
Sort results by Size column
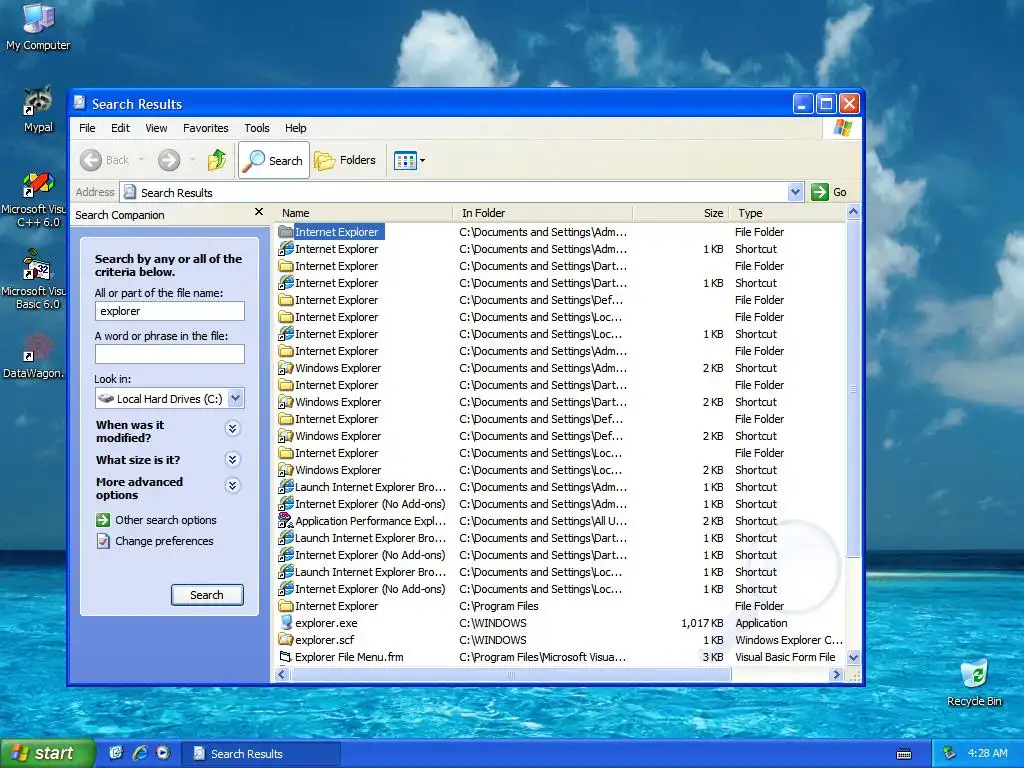tap(680, 213)
